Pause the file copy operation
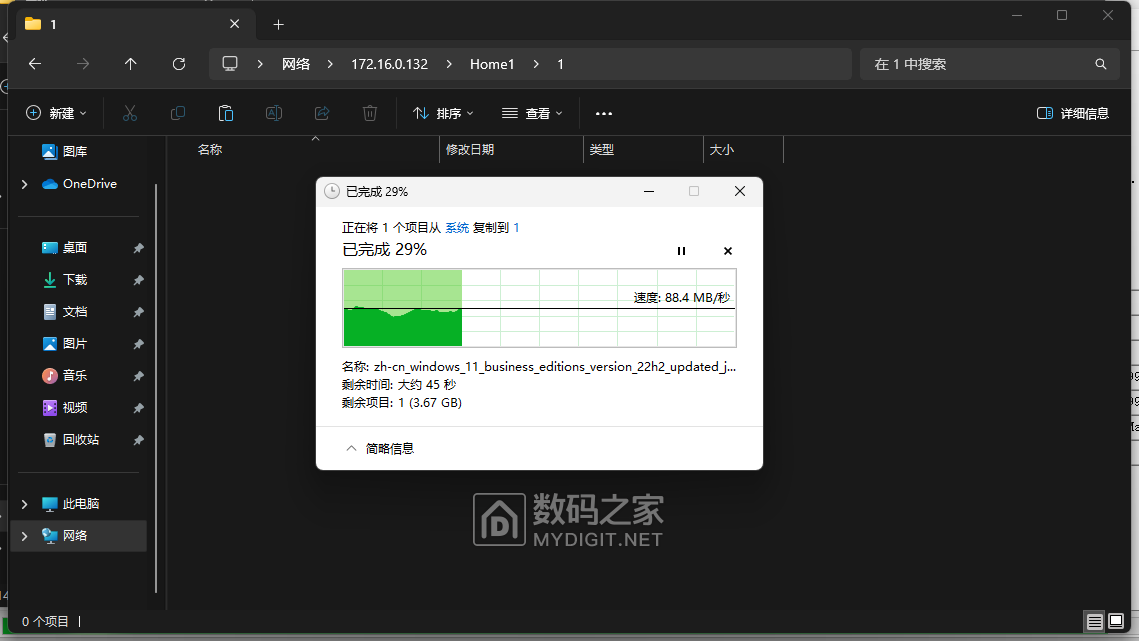 point(681,251)
